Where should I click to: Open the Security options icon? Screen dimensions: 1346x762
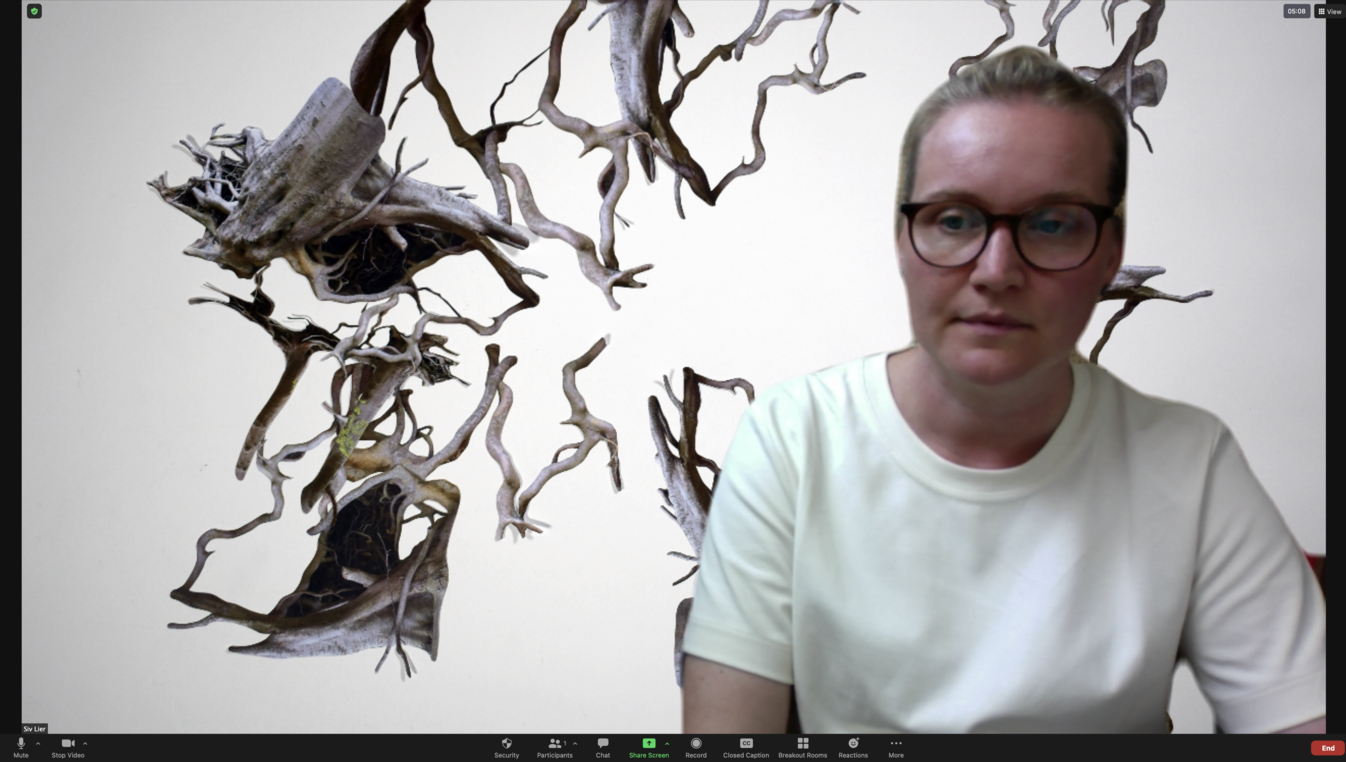(x=506, y=747)
